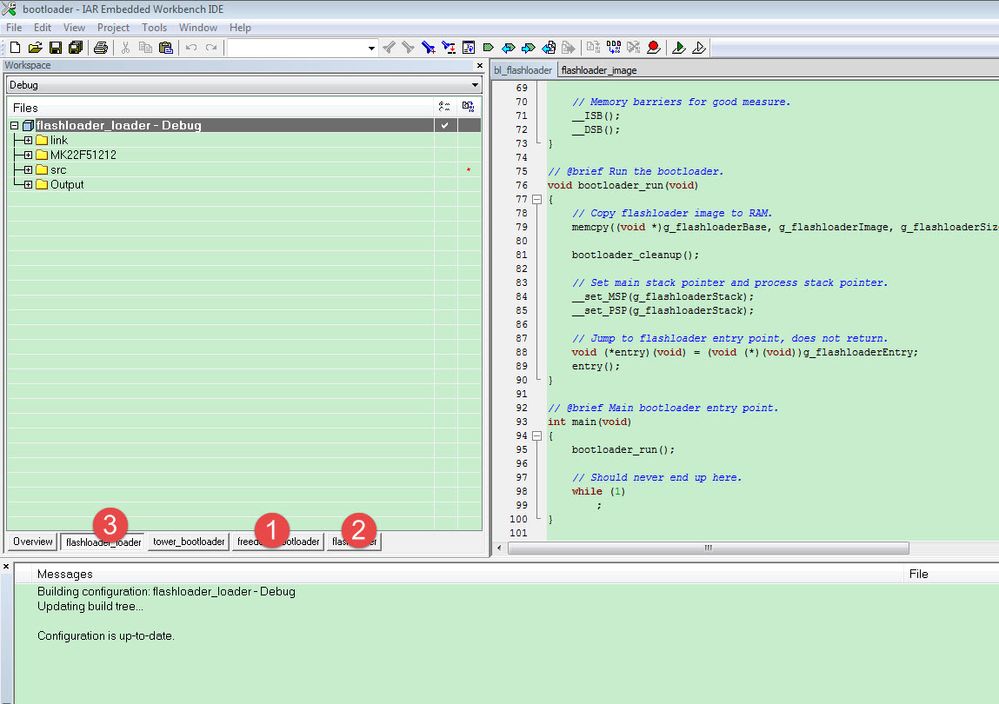Screen dimensions: 999x704
Task: Click the 'Configuration is up-to-date.' message
Action: click(106, 636)
